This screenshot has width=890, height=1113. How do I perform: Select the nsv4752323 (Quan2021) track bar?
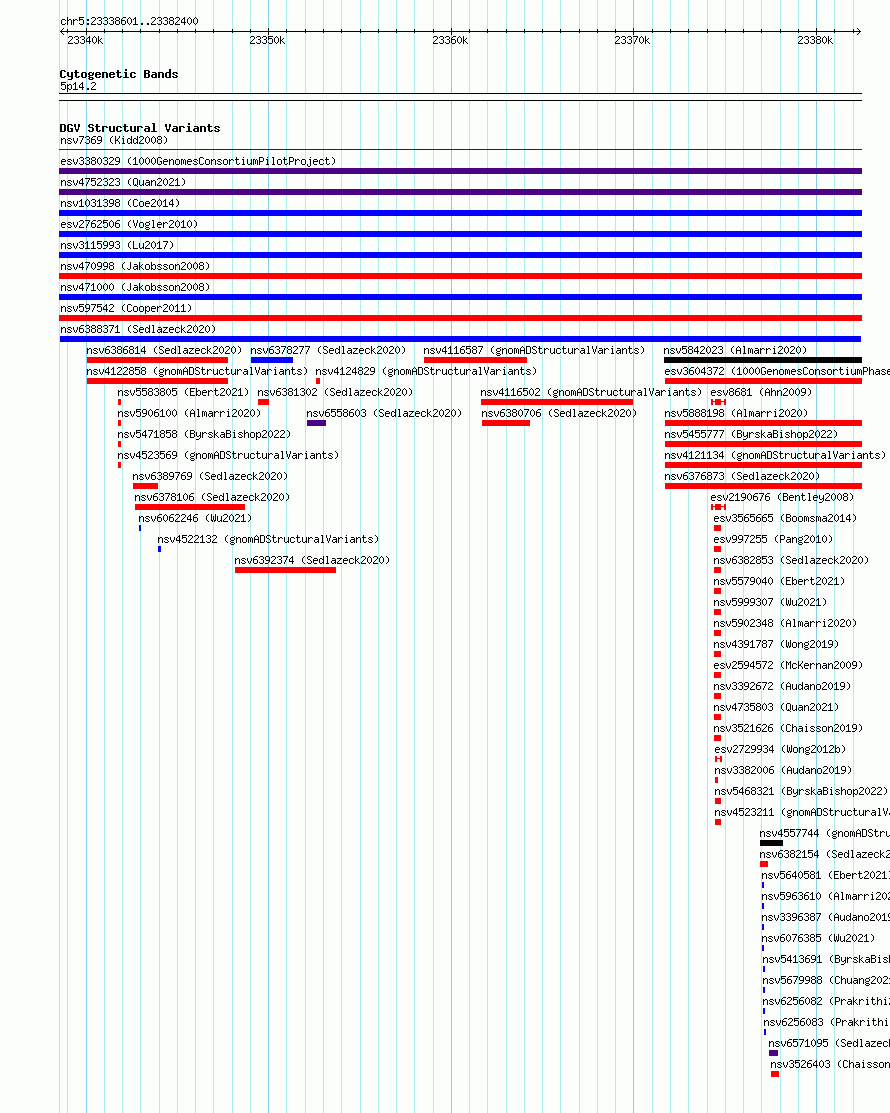point(461,192)
